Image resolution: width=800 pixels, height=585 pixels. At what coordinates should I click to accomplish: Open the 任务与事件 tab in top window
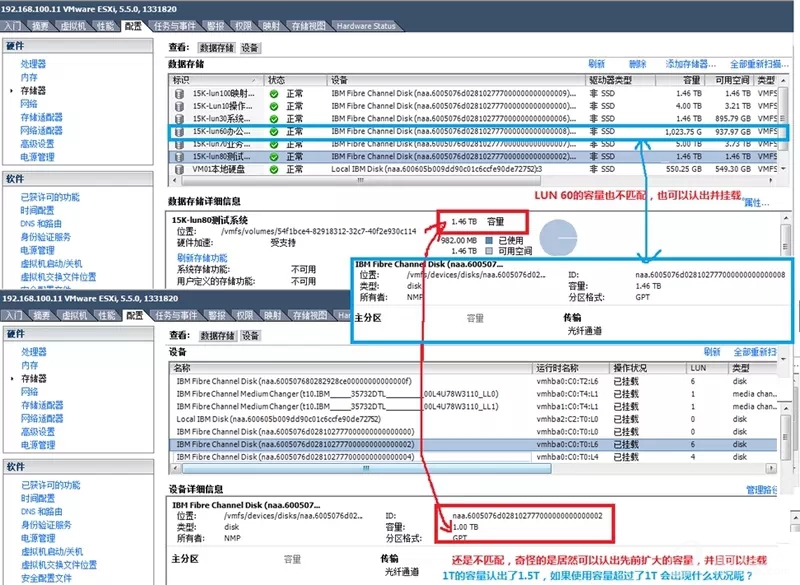click(175, 26)
